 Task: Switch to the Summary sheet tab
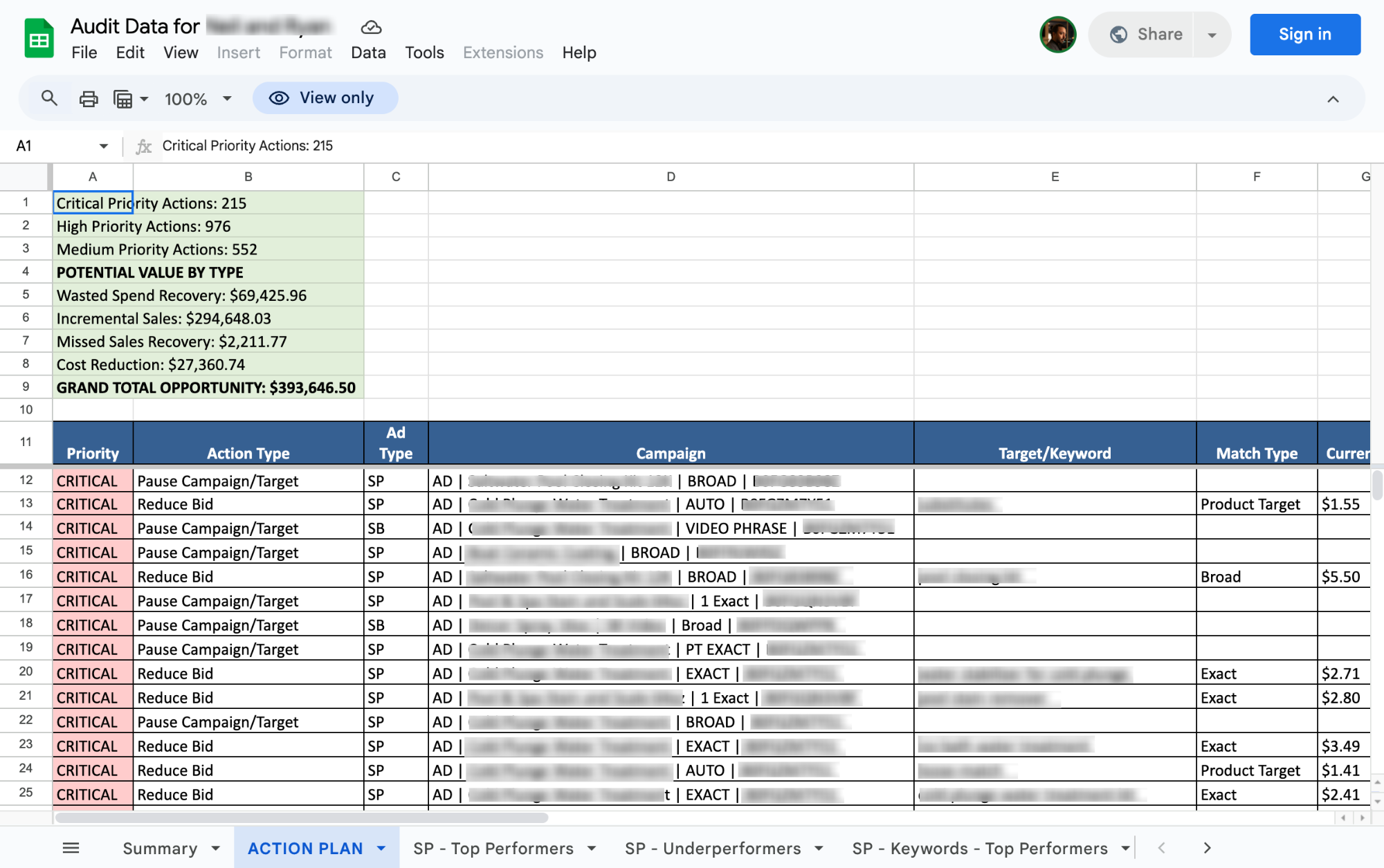coord(160,847)
